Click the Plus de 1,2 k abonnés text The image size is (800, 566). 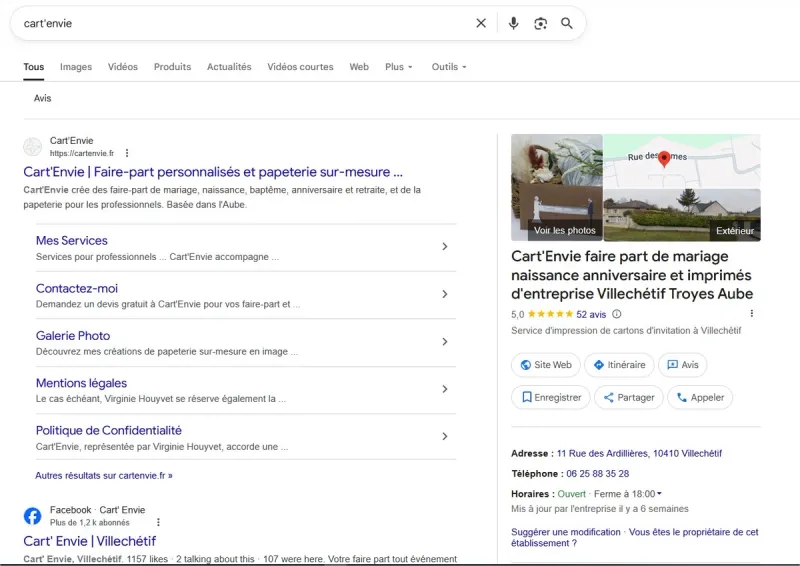pyautogui.click(x=90, y=523)
